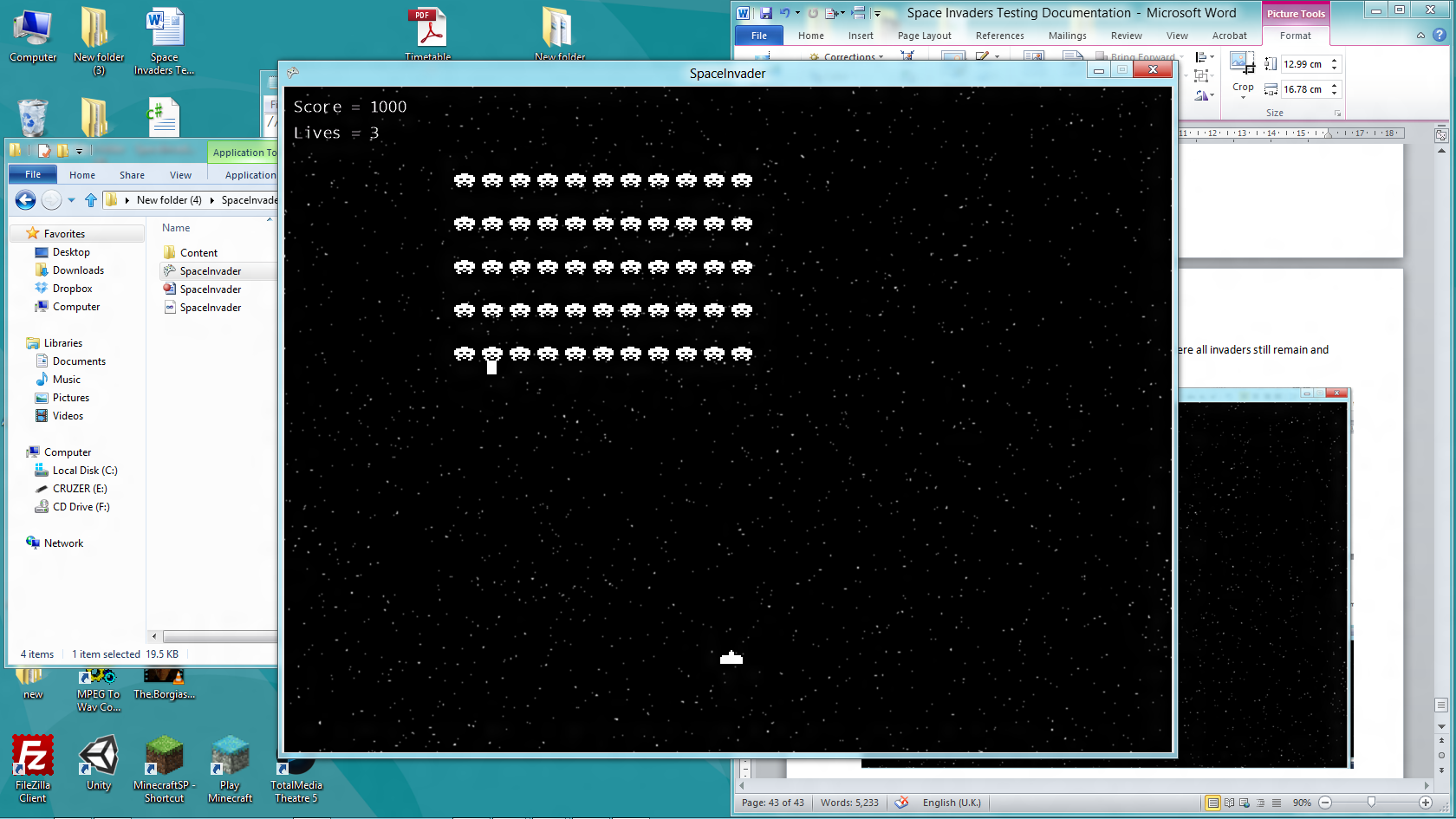Click the Explorer Up one level arrow

click(x=91, y=200)
